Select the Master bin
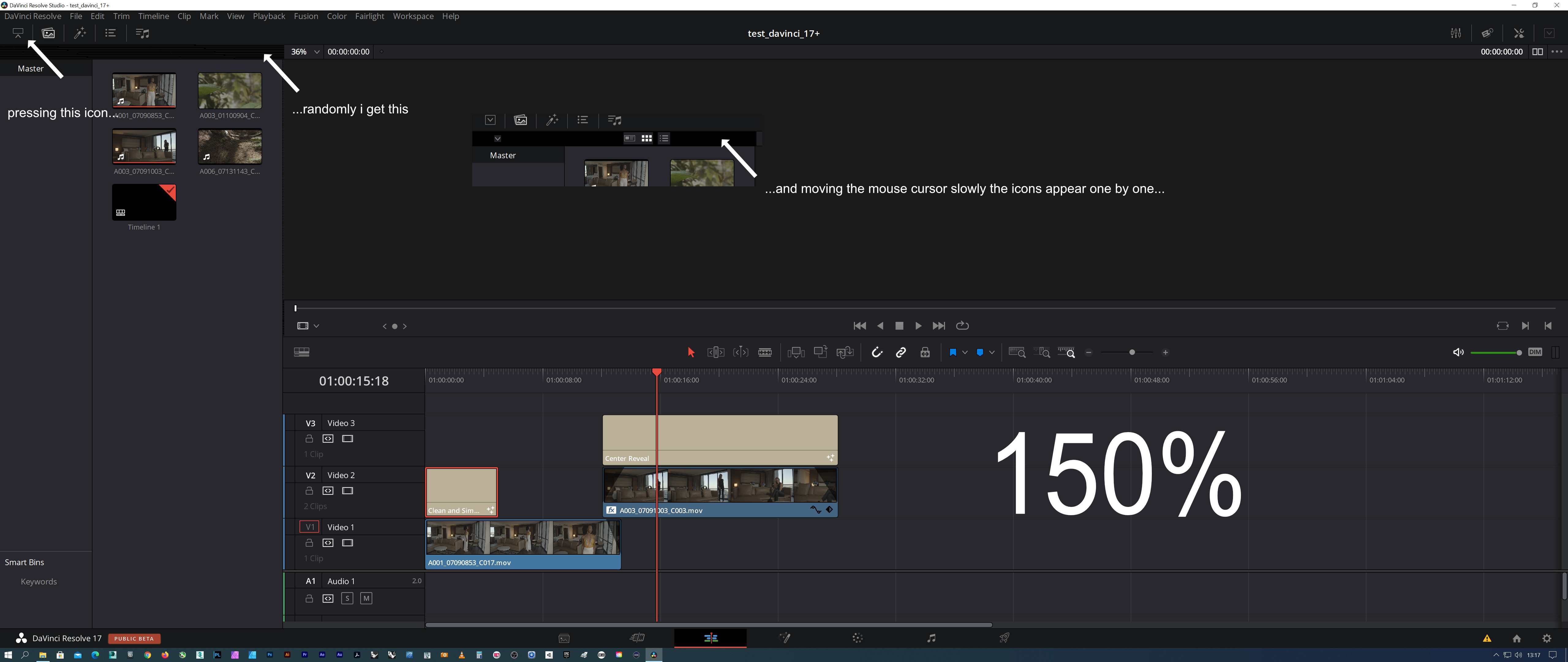Screen dimensions: 1568x662 pos(30,69)
